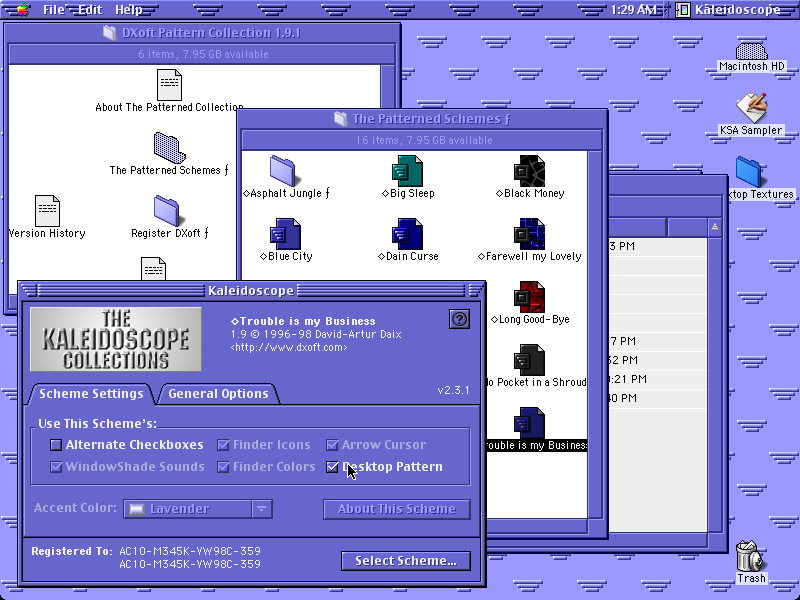Click the menu bar clock showing 1:29 AM

(633, 10)
